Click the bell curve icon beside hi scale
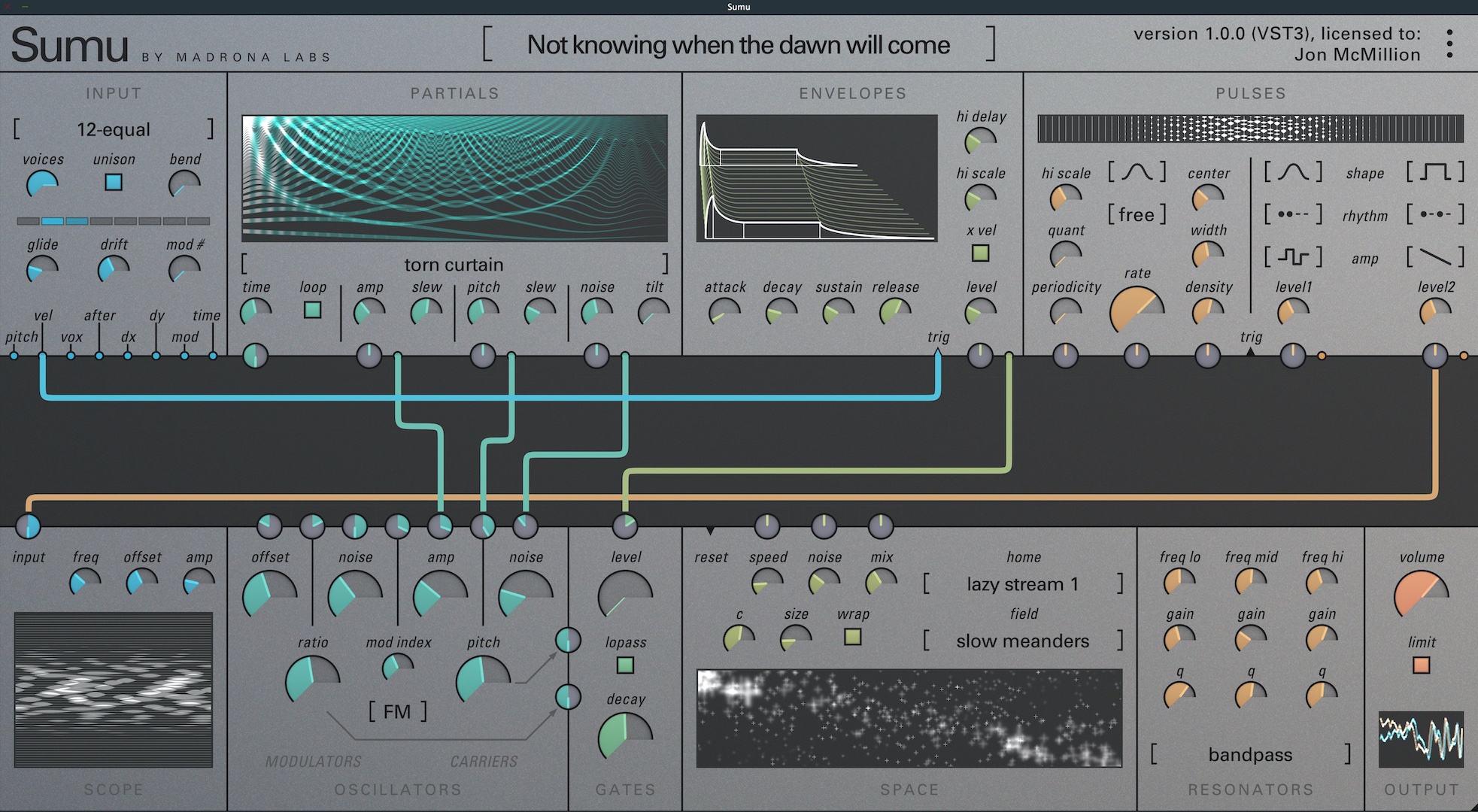1478x812 pixels. (1137, 172)
